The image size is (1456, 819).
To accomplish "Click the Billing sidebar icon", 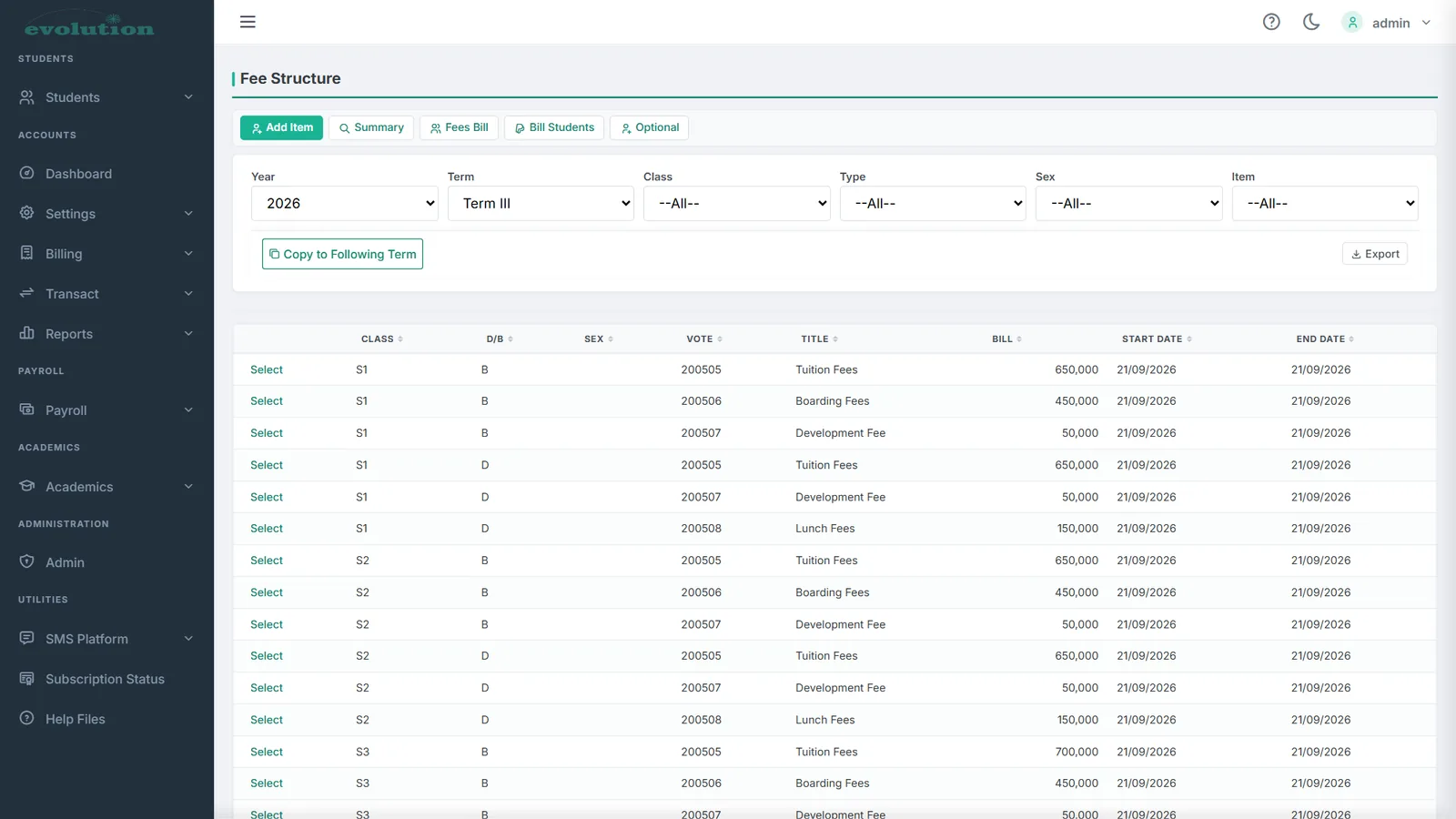I will pyautogui.click(x=27, y=253).
